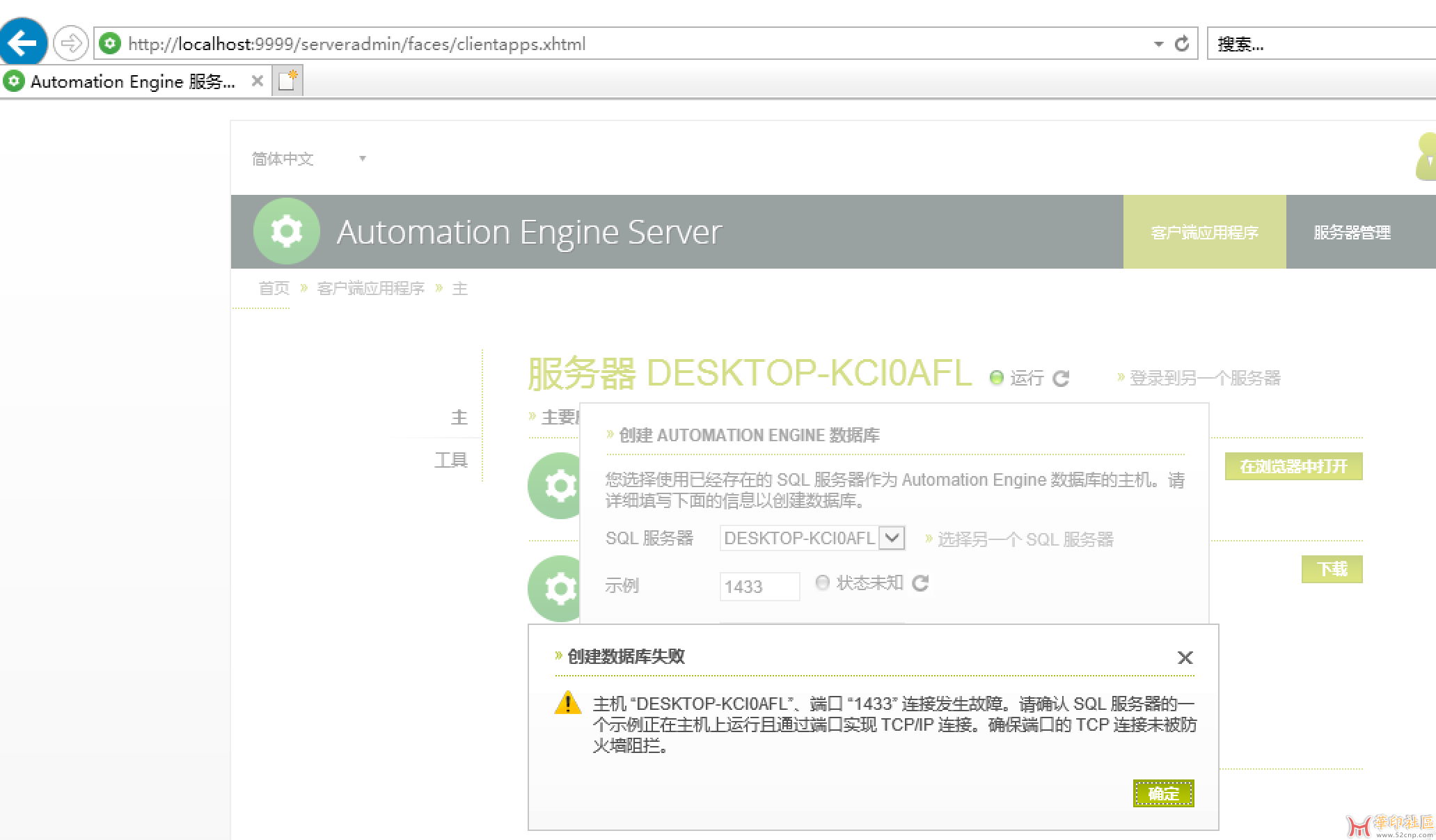Click 确定 in the error dialog
The image size is (1436, 840).
pos(1163,793)
